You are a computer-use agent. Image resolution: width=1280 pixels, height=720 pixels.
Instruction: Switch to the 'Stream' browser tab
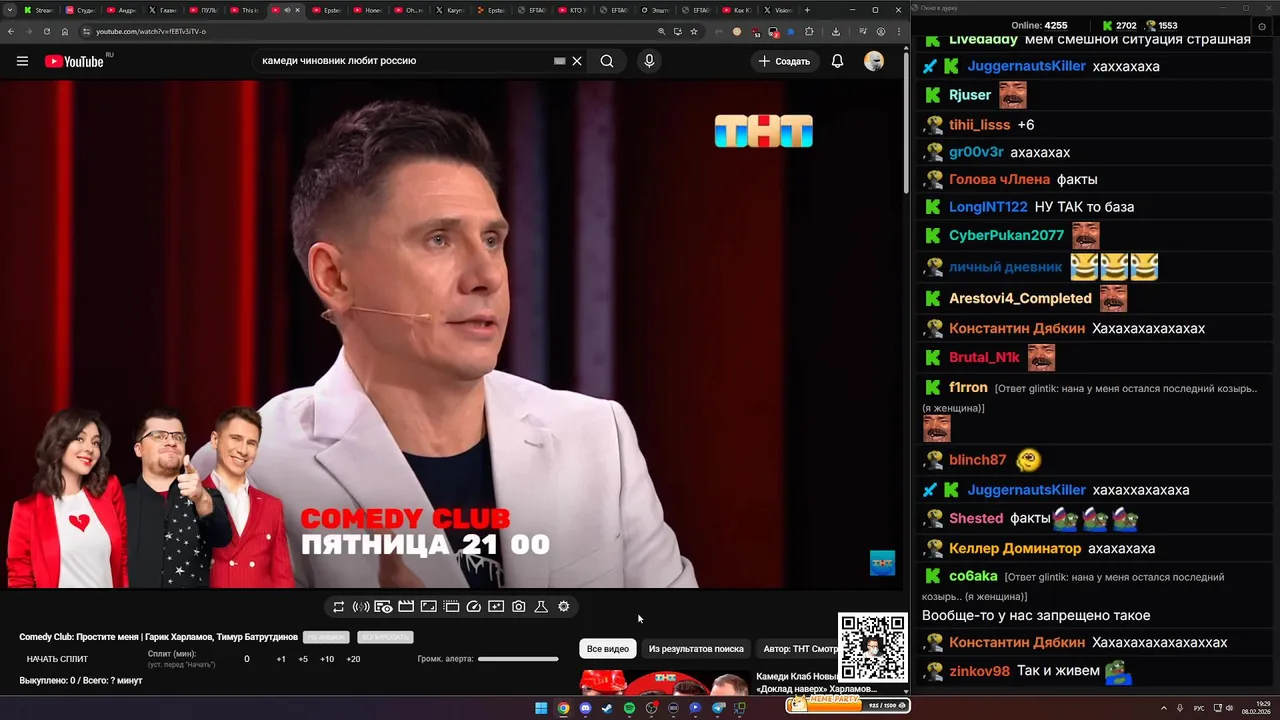(x=39, y=10)
